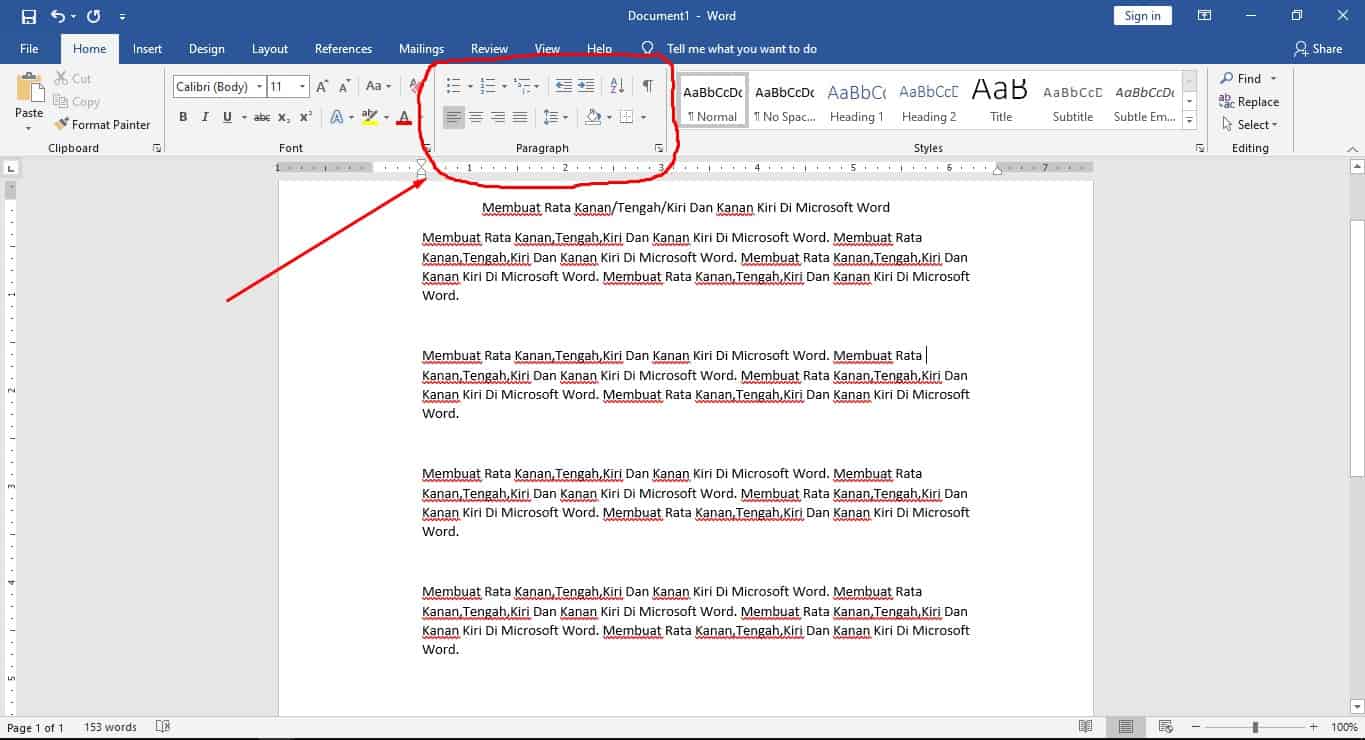Open Ribbon Display Options
Screen dimensions: 1365x740
(x=1205, y=15)
